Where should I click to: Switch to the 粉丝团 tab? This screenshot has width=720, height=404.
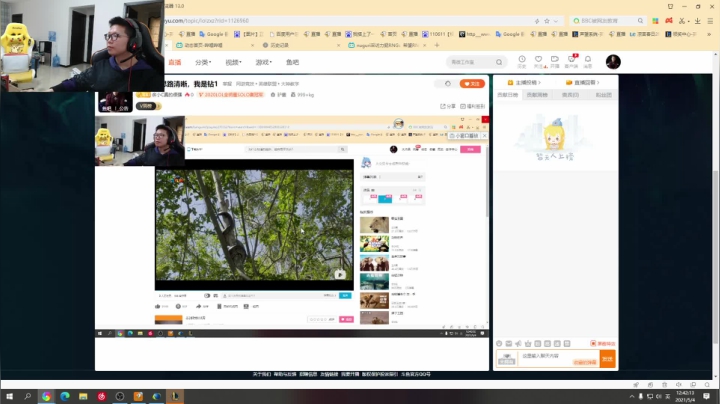coord(603,95)
